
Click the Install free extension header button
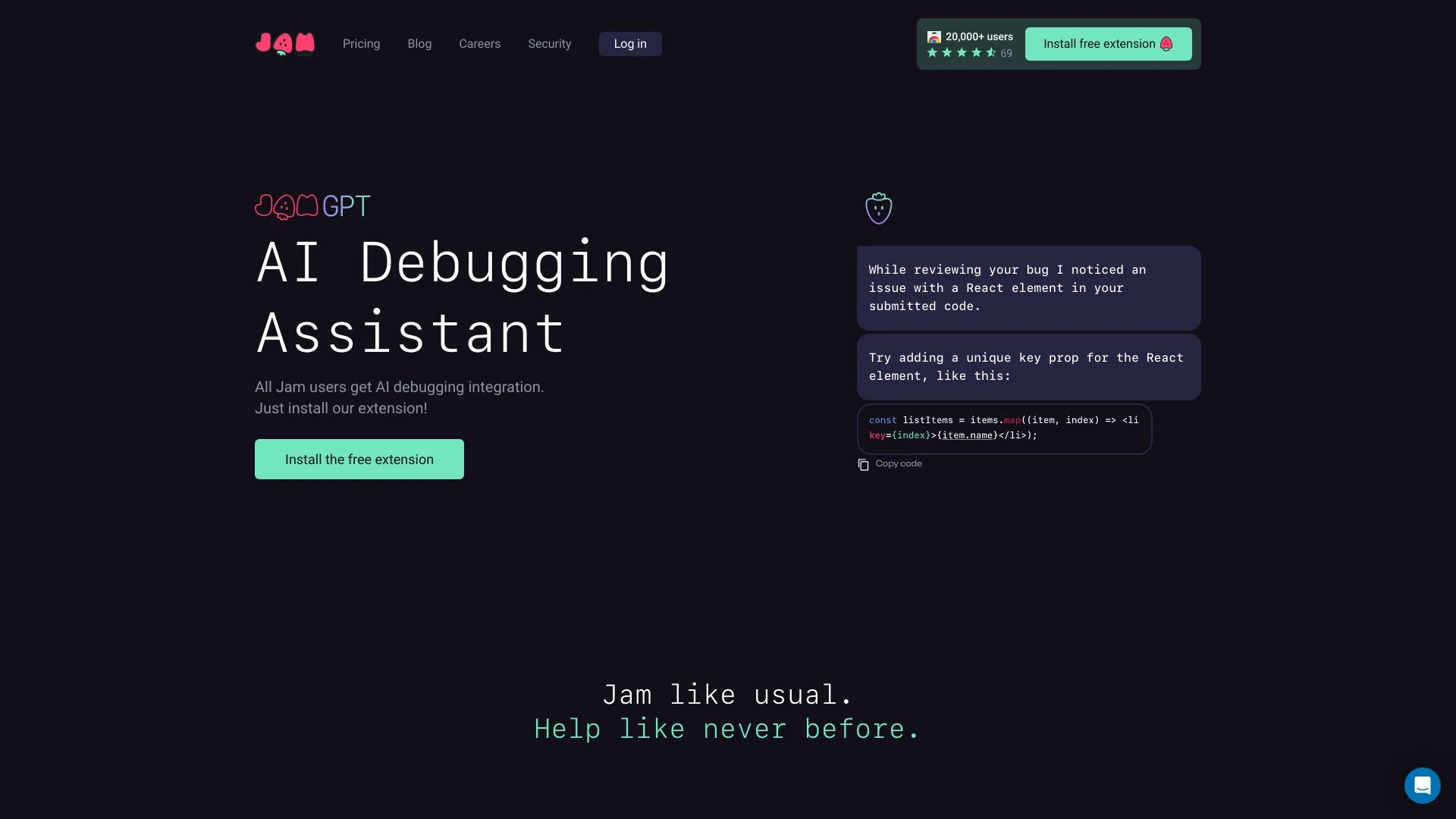(x=1108, y=43)
